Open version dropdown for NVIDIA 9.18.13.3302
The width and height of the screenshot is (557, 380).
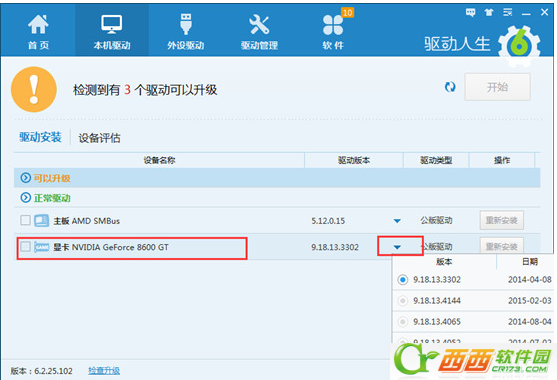tap(397, 247)
